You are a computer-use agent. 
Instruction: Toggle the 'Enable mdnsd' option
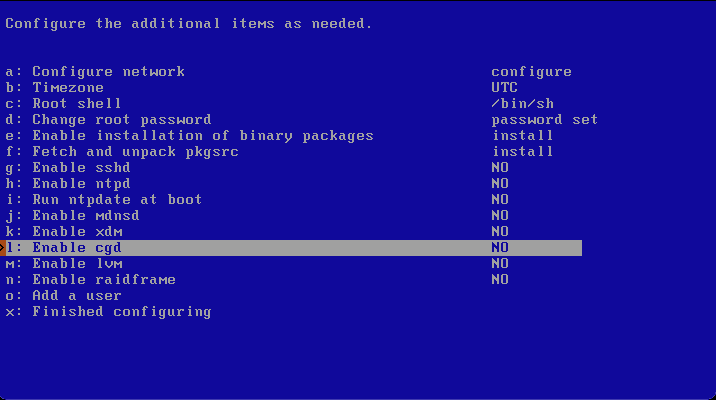(x=73, y=216)
